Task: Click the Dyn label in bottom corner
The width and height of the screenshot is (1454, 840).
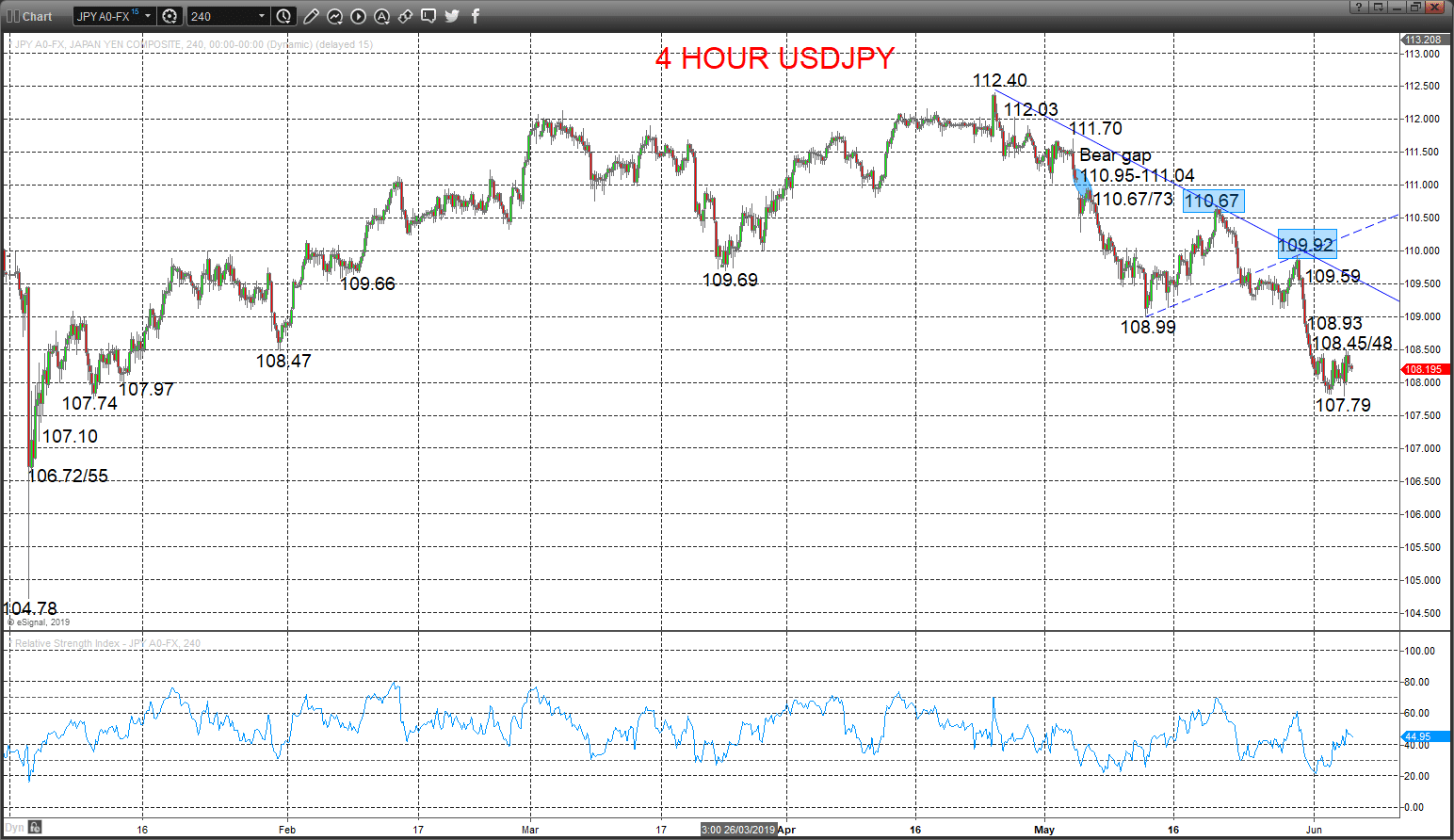Action: [x=14, y=828]
